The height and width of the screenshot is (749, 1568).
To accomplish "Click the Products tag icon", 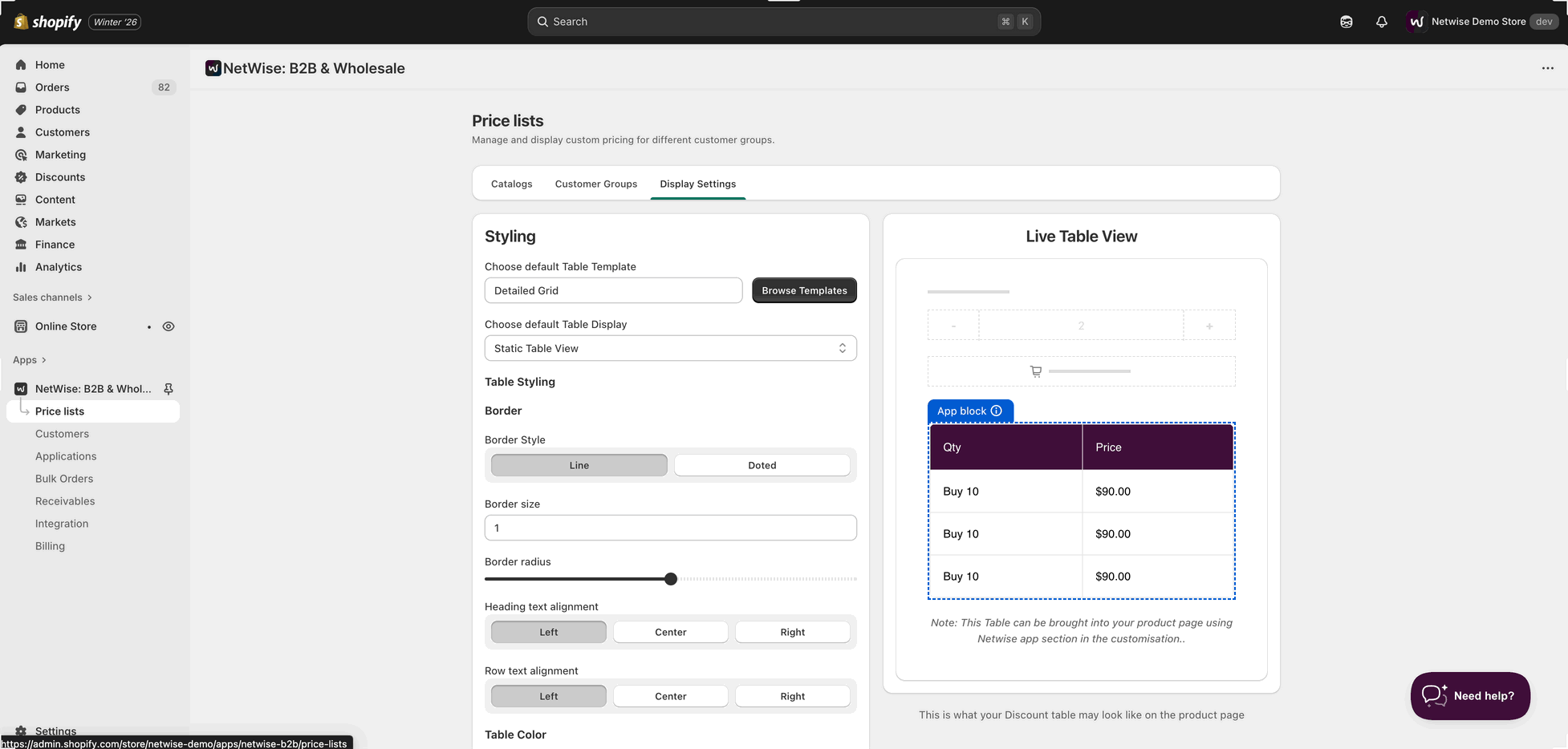I will 21,110.
